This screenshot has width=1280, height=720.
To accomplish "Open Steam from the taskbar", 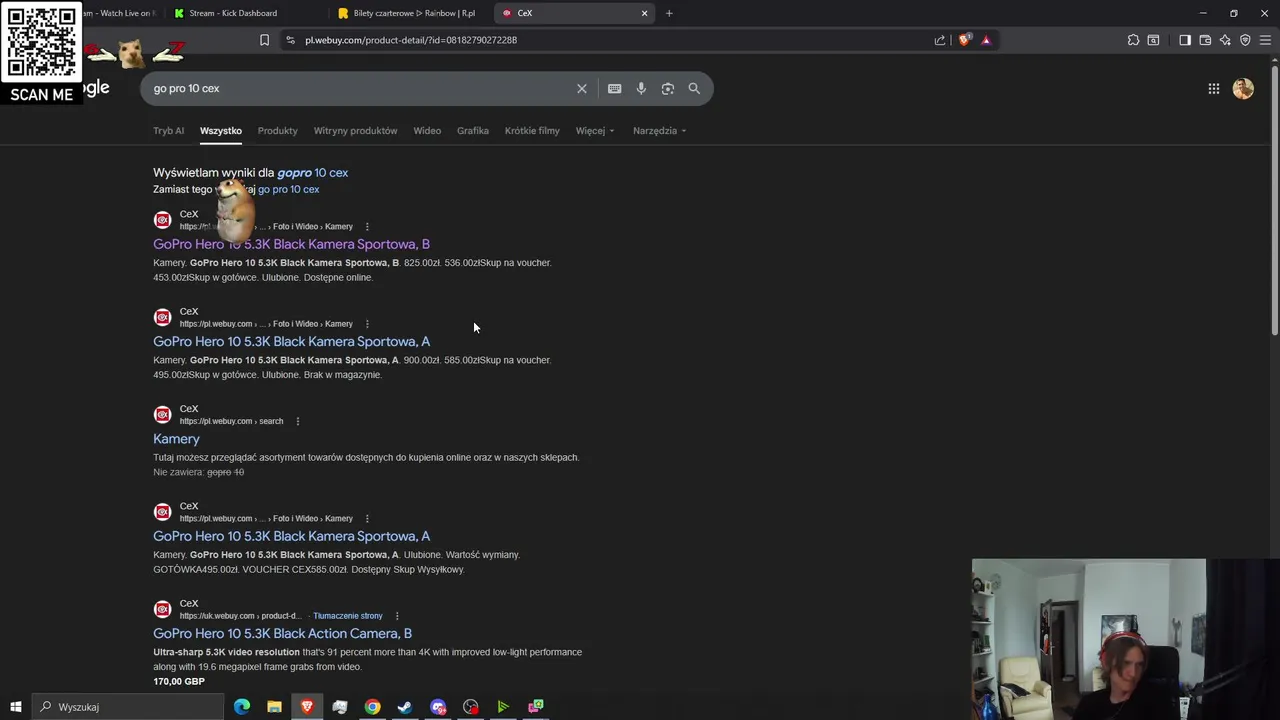I will 405,707.
